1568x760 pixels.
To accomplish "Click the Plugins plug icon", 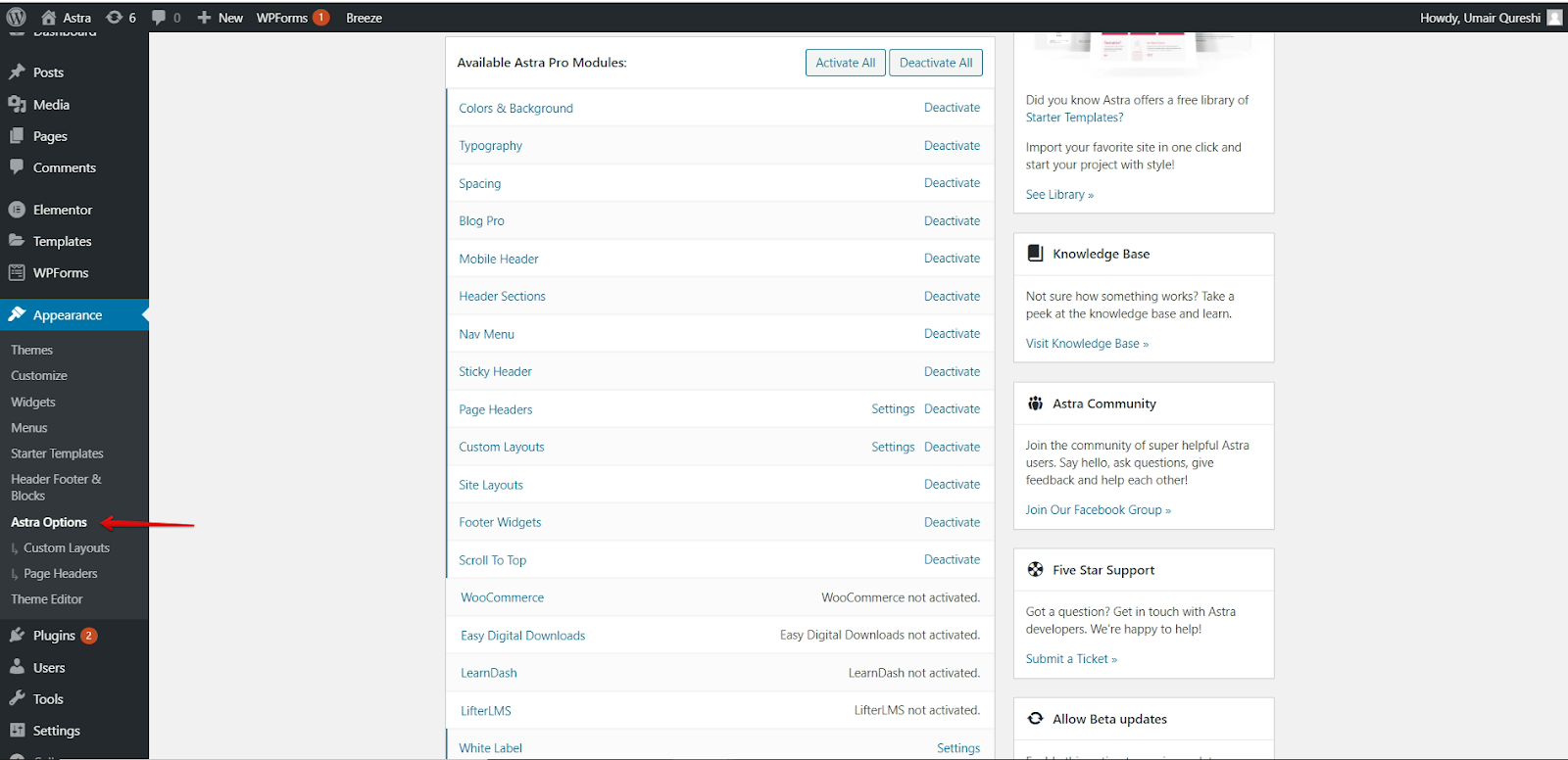I will coord(17,636).
